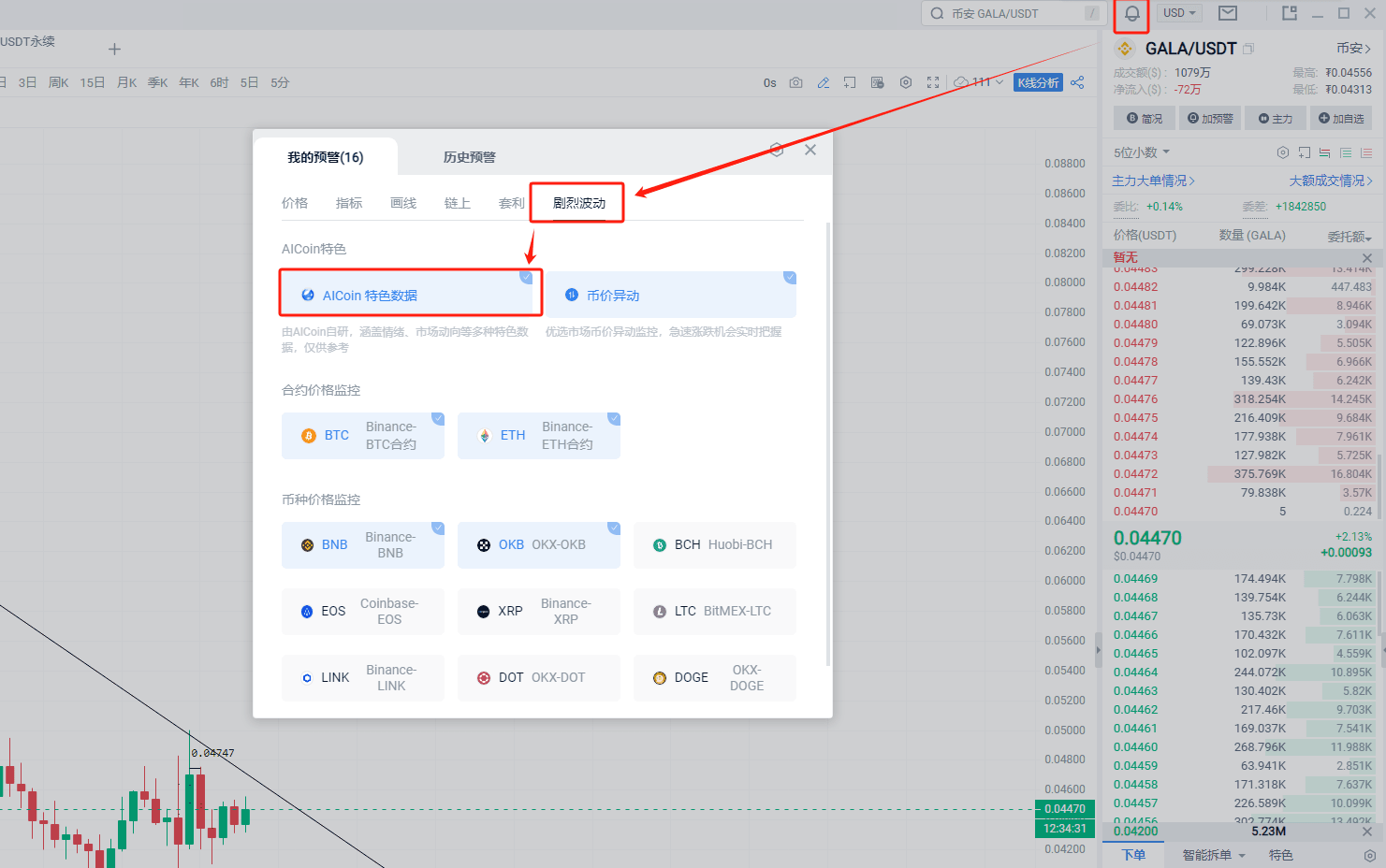The image size is (1386, 868).
Task: Open 主力大单情况 link
Action: click(x=1153, y=181)
